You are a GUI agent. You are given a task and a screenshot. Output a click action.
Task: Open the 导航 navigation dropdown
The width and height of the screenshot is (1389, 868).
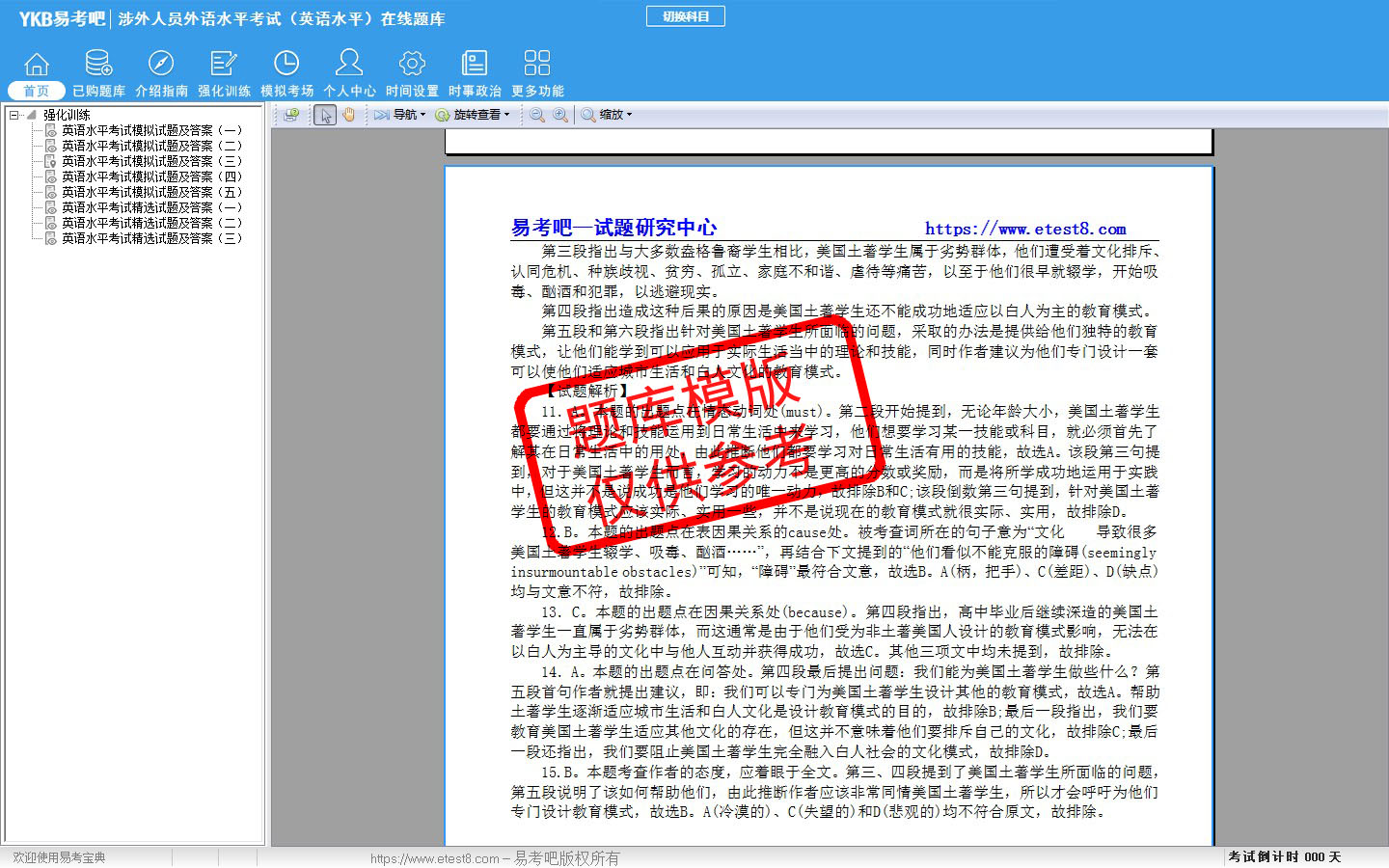(400, 115)
